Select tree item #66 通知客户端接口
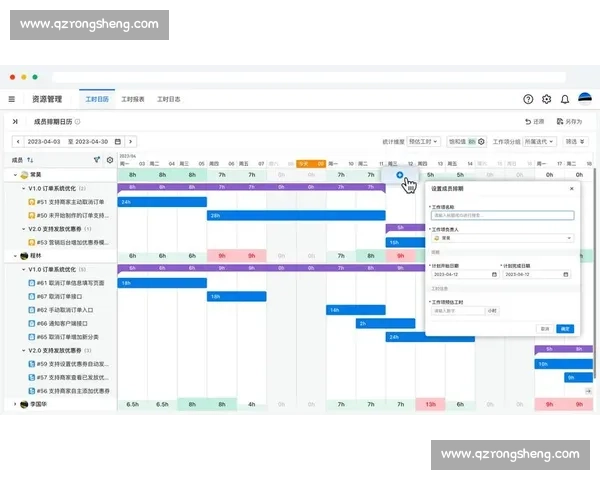 point(62,323)
